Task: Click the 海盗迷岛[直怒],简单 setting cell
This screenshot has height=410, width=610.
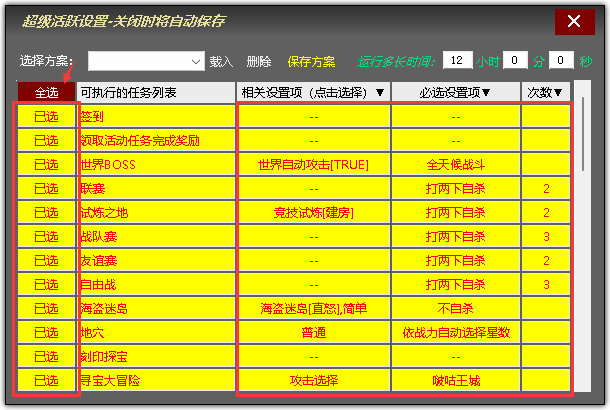Action: click(x=314, y=309)
